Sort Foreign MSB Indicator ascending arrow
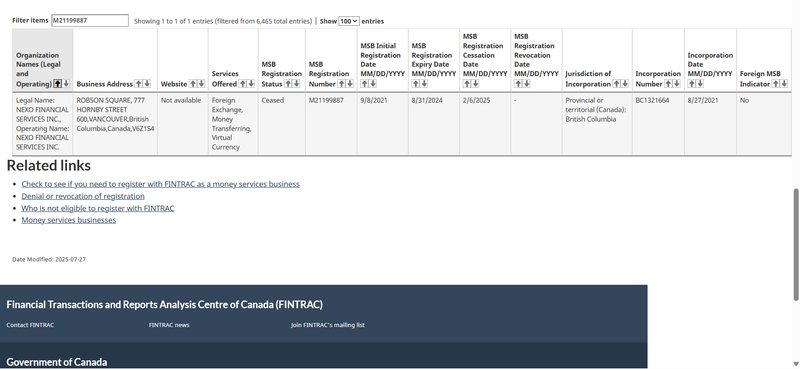800x369 pixels. (x=776, y=84)
